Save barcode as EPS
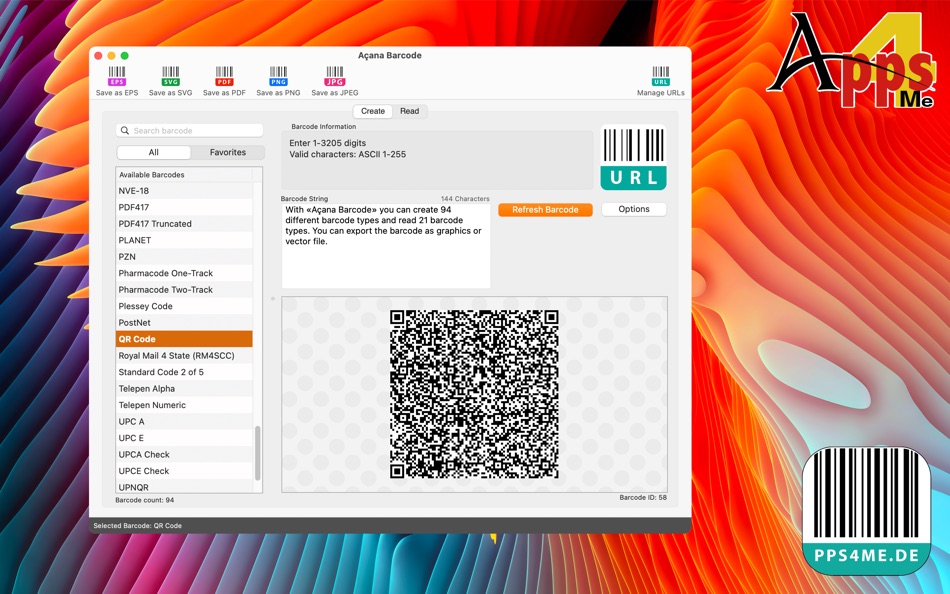The image size is (950, 594). [117, 81]
